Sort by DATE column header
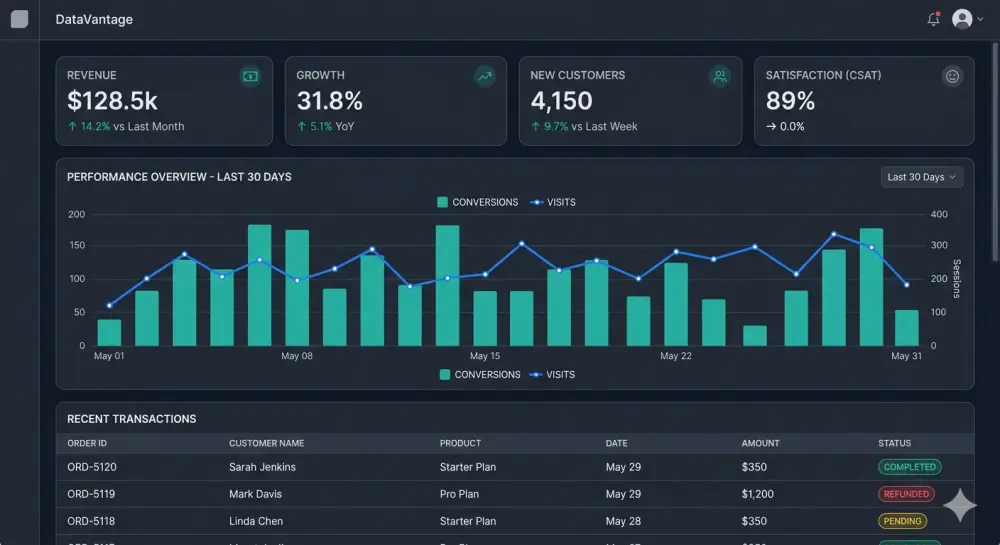This screenshot has height=545, width=1000. [x=616, y=443]
